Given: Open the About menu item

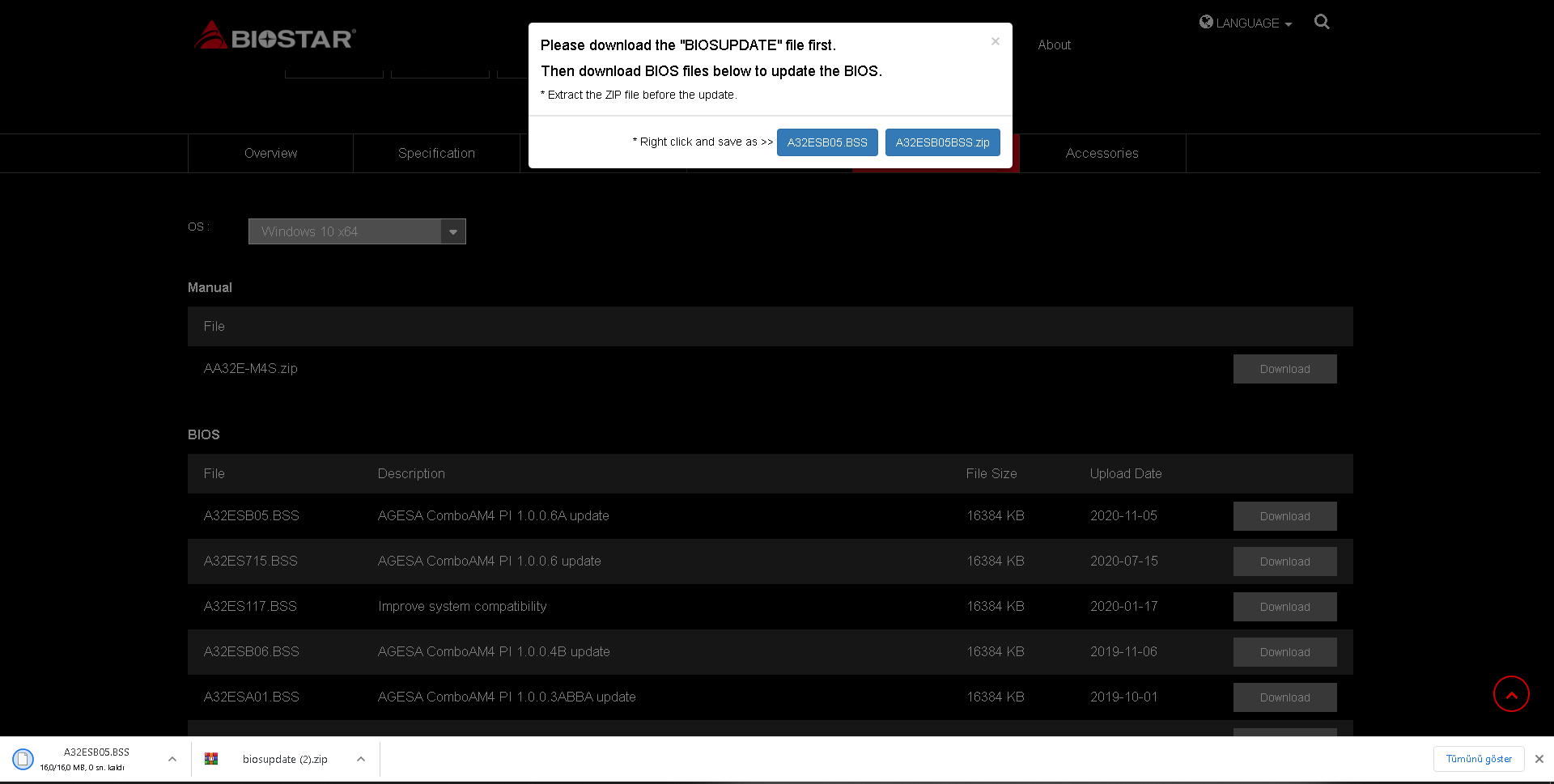Looking at the screenshot, I should click(x=1054, y=45).
